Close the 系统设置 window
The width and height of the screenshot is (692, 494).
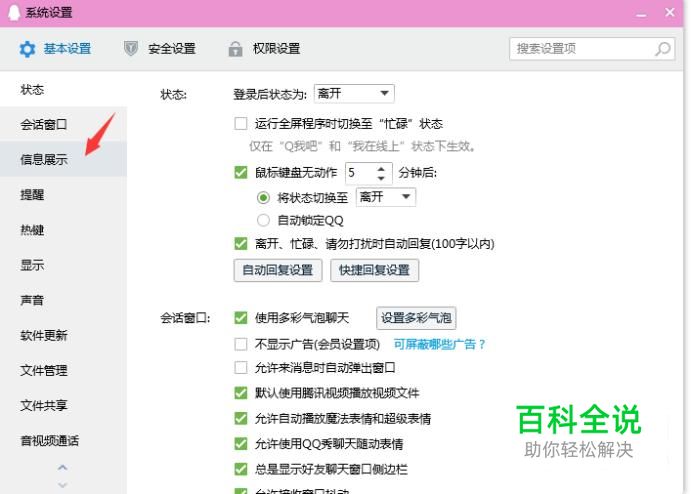(669, 12)
